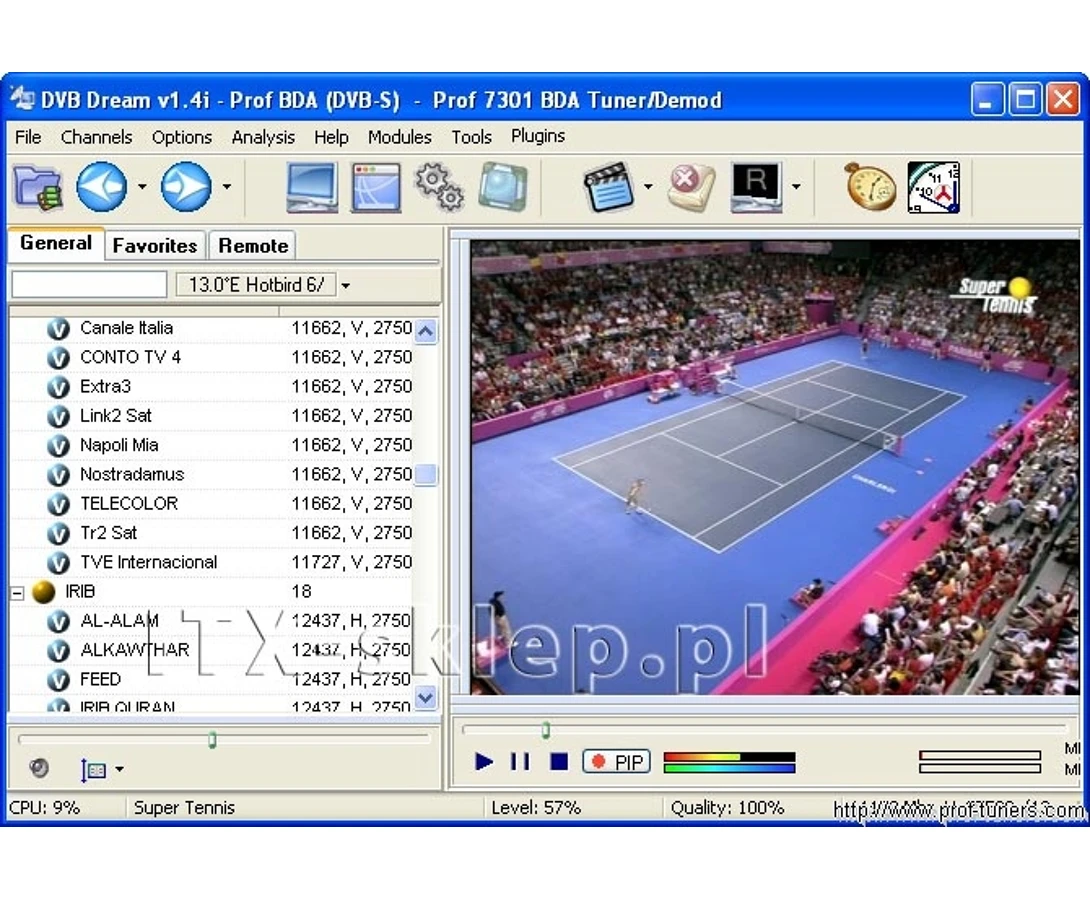
Task: Open the Channels menu
Action: 97,137
